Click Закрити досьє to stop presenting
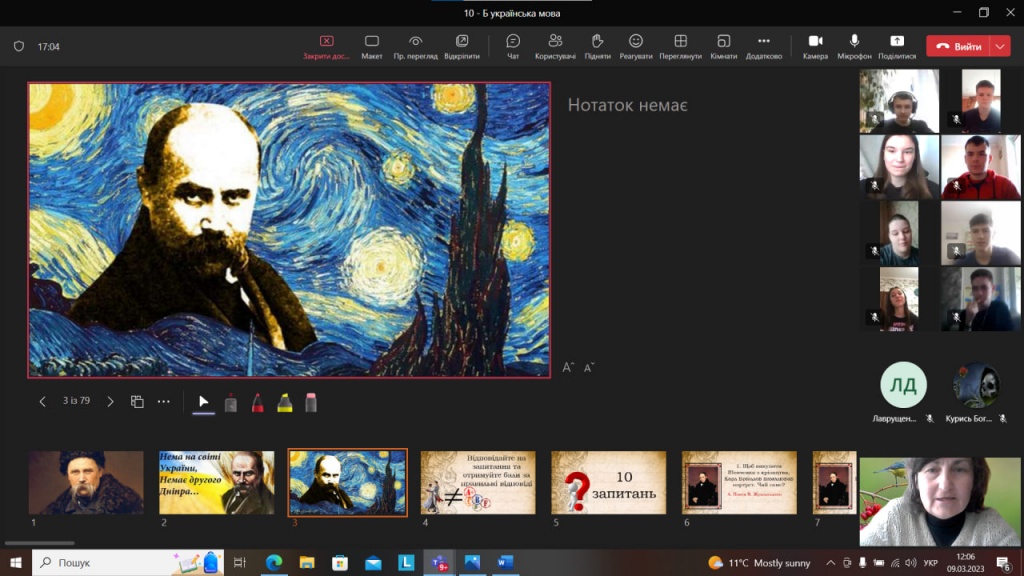 pos(327,46)
